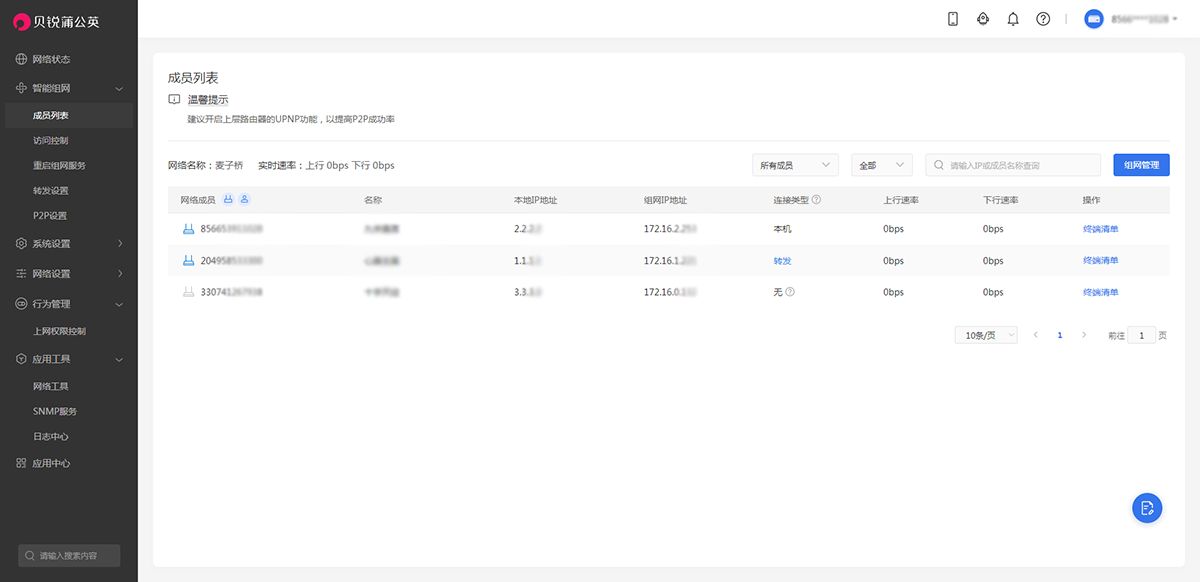The height and width of the screenshot is (582, 1200).
Task: Click the 连接类型 column header
Action: click(x=791, y=200)
